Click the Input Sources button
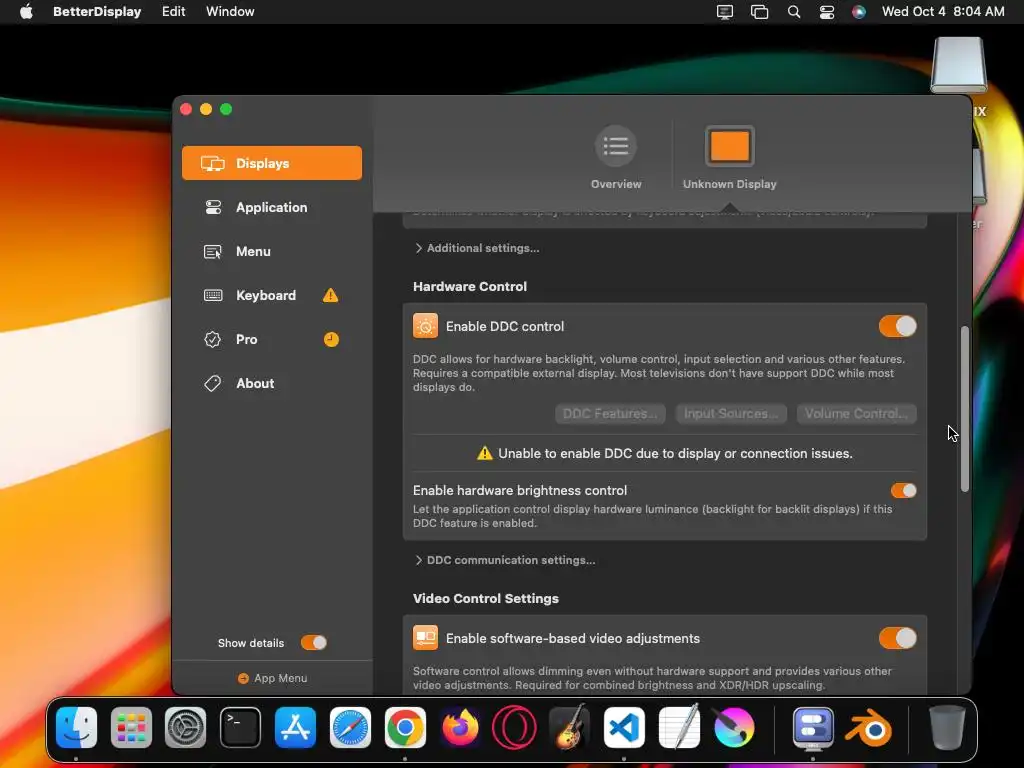The width and height of the screenshot is (1024, 768). 731,413
